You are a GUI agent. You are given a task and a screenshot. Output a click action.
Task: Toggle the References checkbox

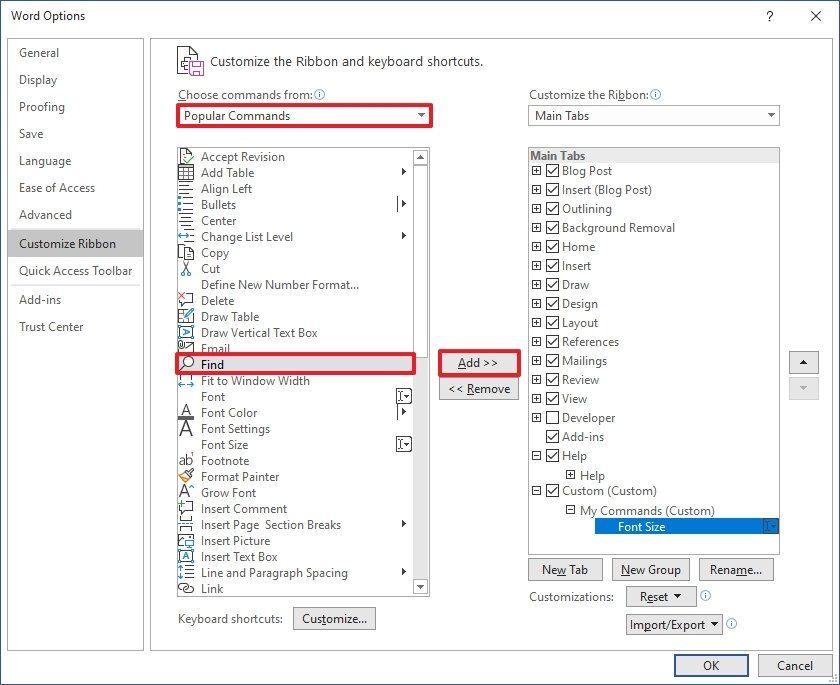tap(552, 342)
